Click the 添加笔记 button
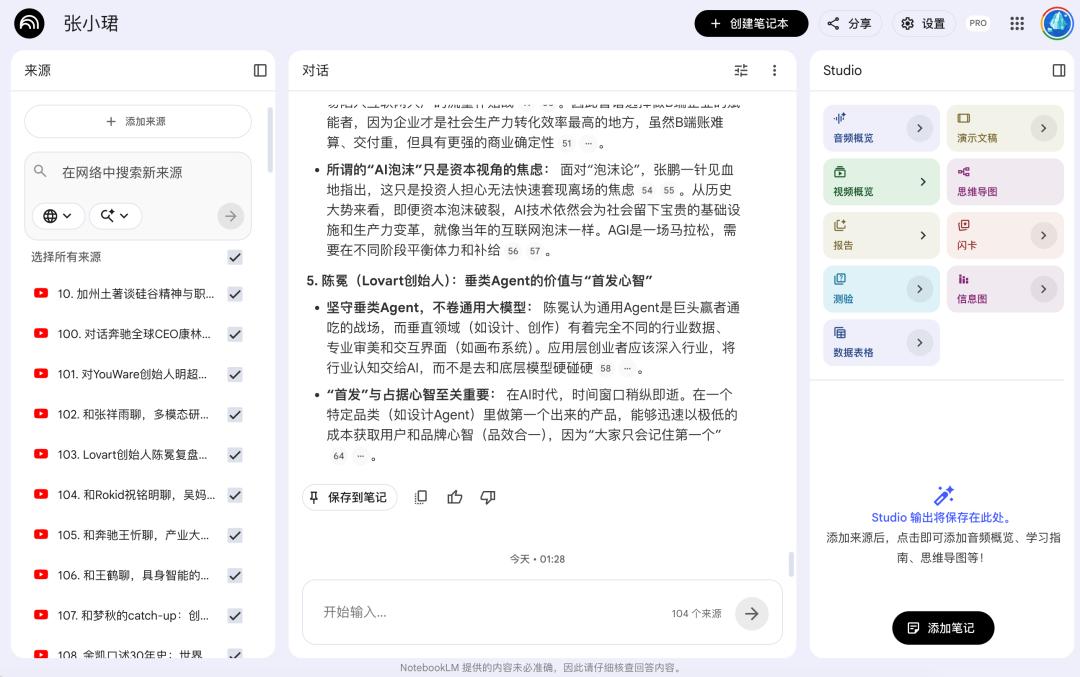This screenshot has width=1080, height=677. tap(943, 628)
